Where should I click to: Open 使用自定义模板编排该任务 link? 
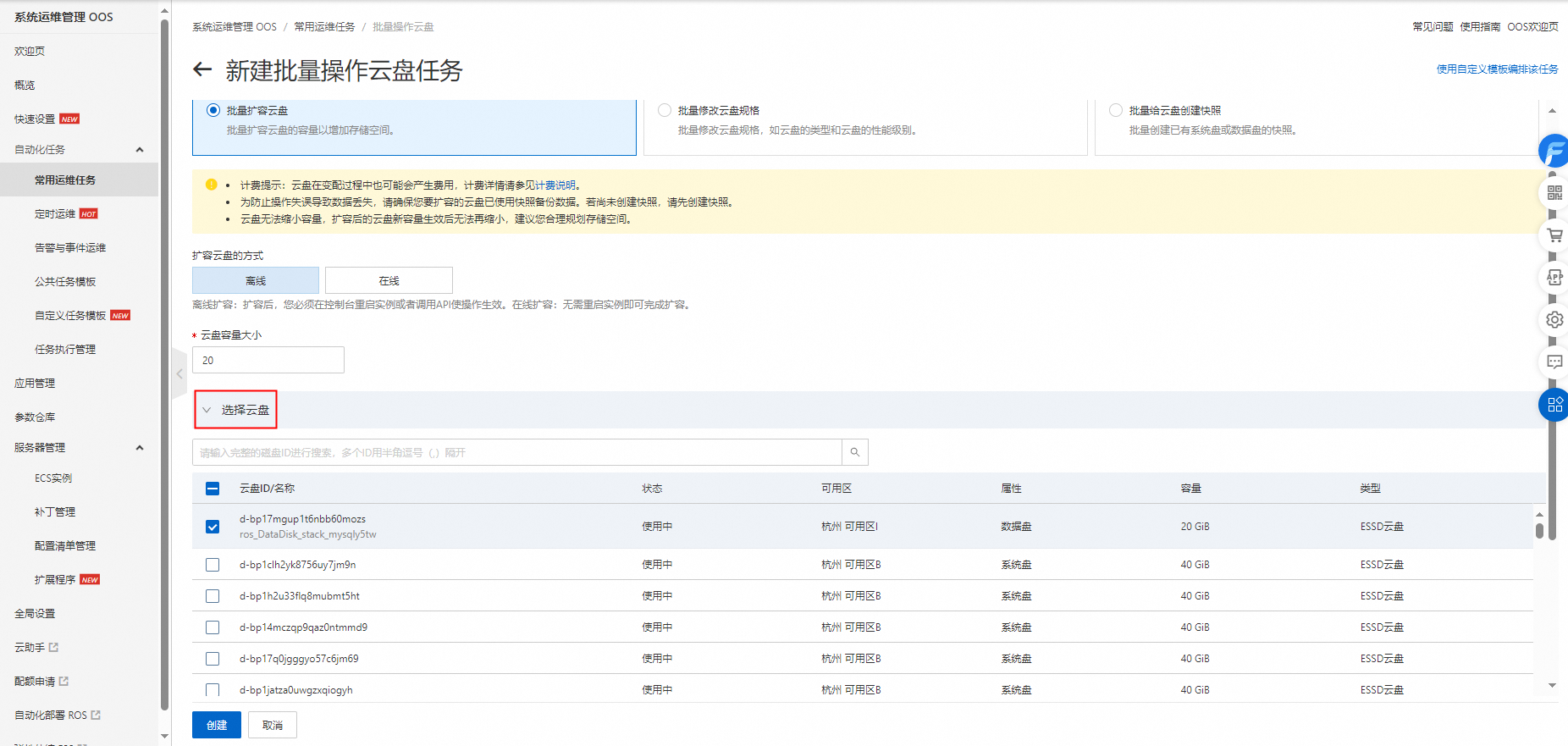(1497, 69)
